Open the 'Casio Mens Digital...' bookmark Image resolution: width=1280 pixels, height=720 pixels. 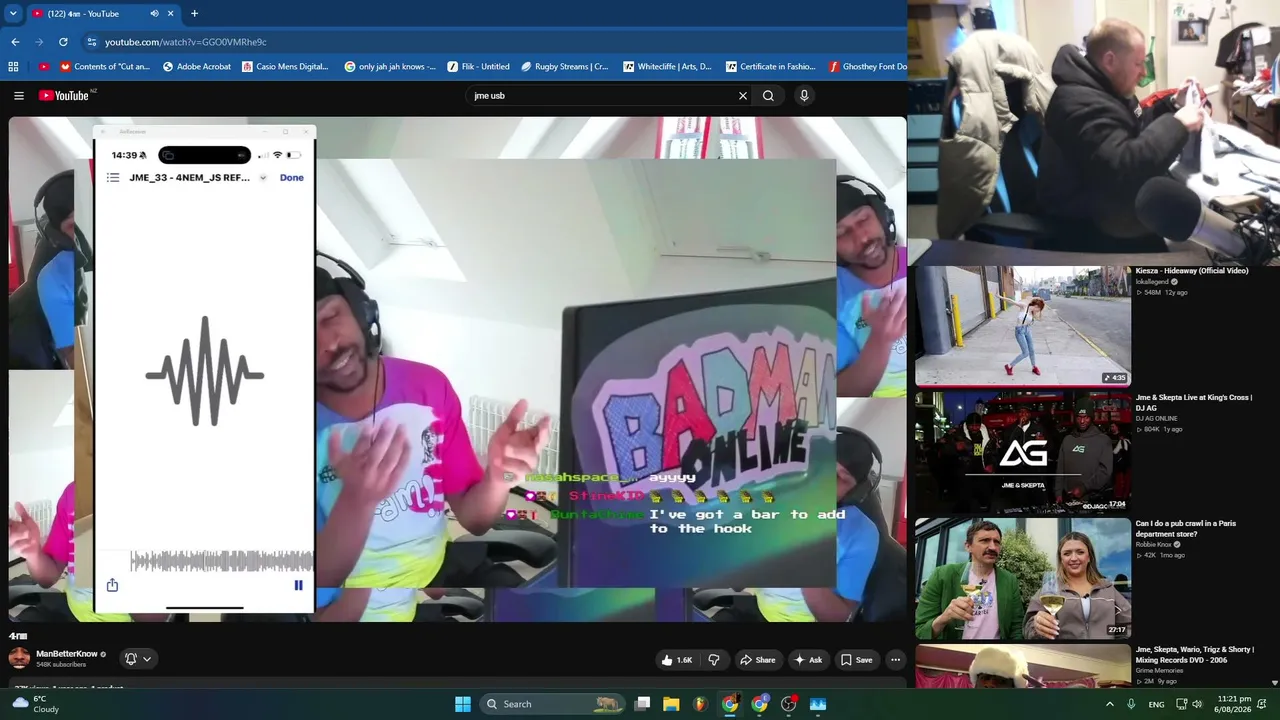pyautogui.click(x=285, y=67)
